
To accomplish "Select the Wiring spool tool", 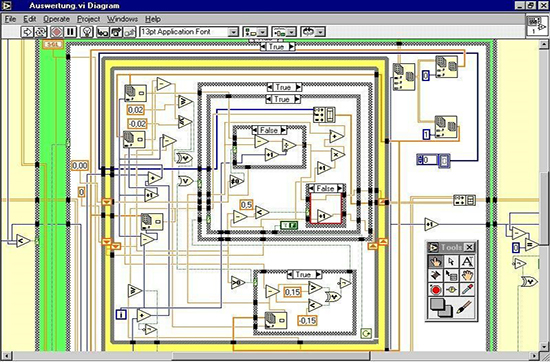I will tap(435, 276).
